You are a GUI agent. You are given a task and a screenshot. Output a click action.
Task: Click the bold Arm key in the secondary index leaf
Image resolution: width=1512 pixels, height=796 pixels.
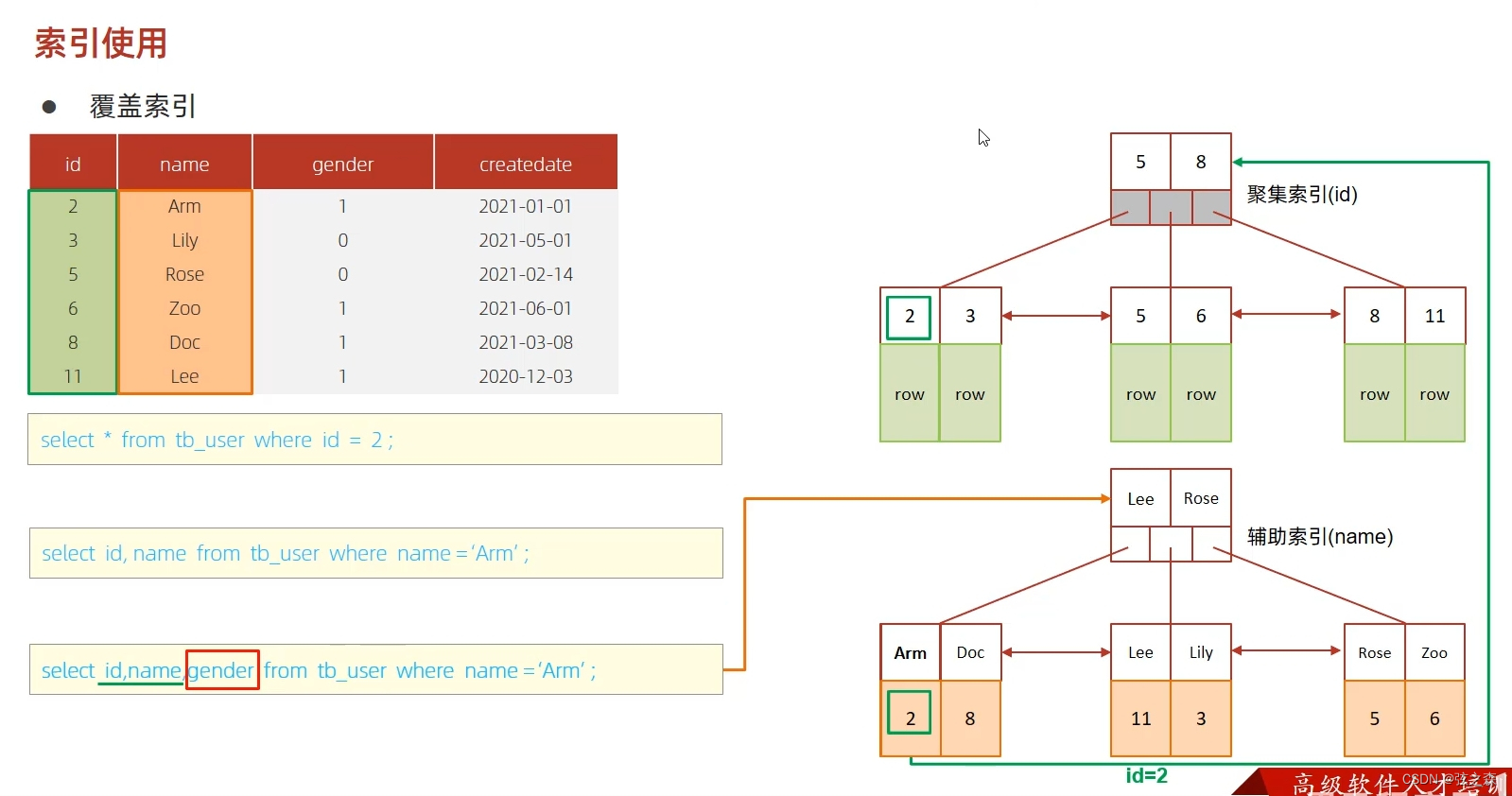[x=910, y=652]
